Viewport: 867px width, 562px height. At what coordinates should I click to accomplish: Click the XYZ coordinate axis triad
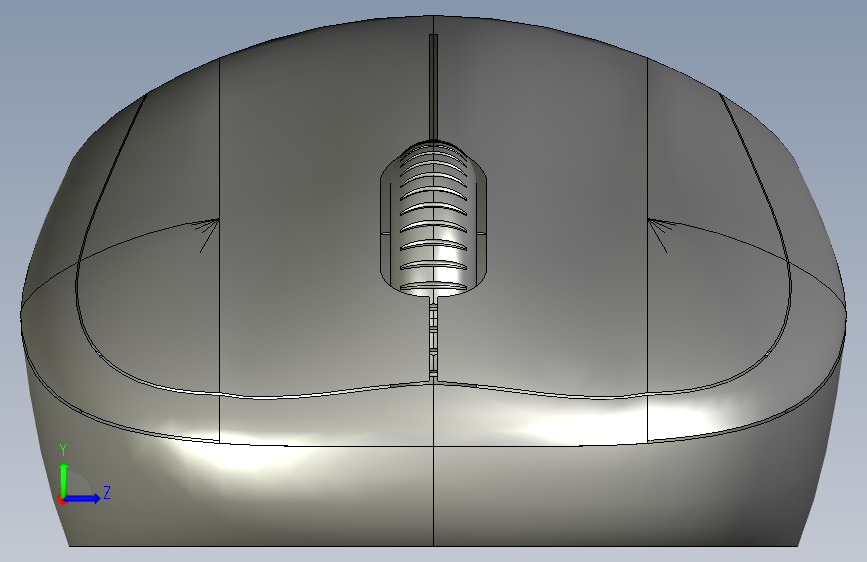pyautogui.click(x=84, y=474)
